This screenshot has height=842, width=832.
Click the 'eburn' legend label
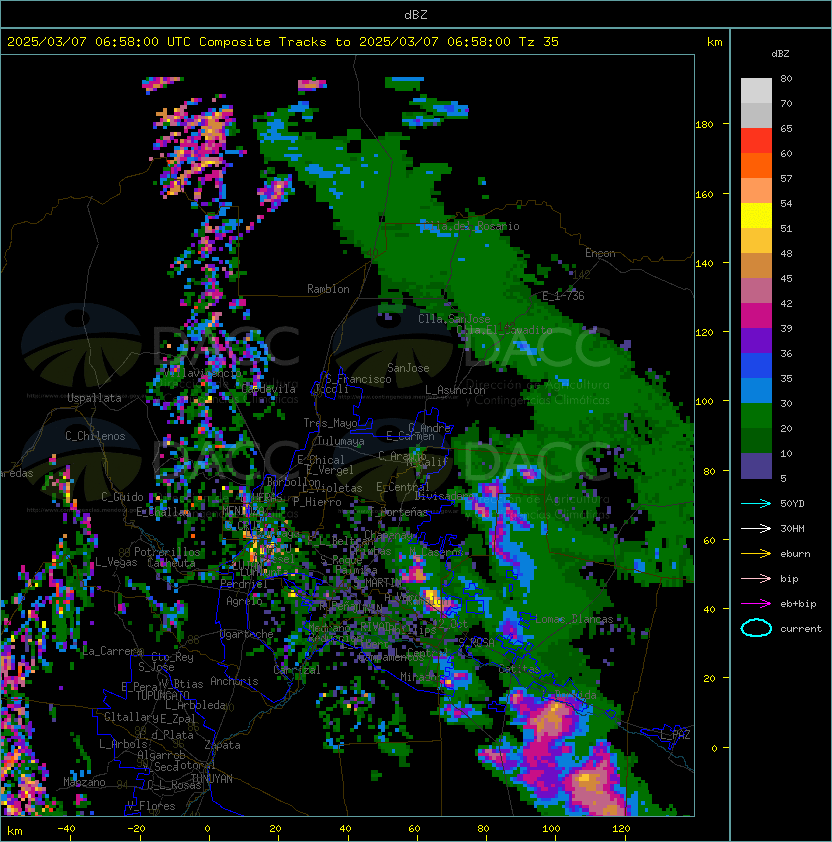point(795,554)
